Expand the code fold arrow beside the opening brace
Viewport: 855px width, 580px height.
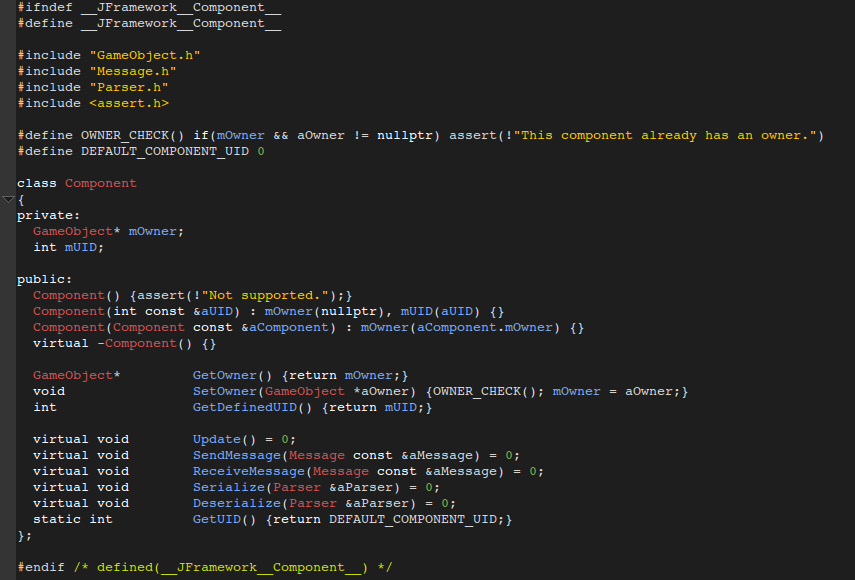(7, 199)
